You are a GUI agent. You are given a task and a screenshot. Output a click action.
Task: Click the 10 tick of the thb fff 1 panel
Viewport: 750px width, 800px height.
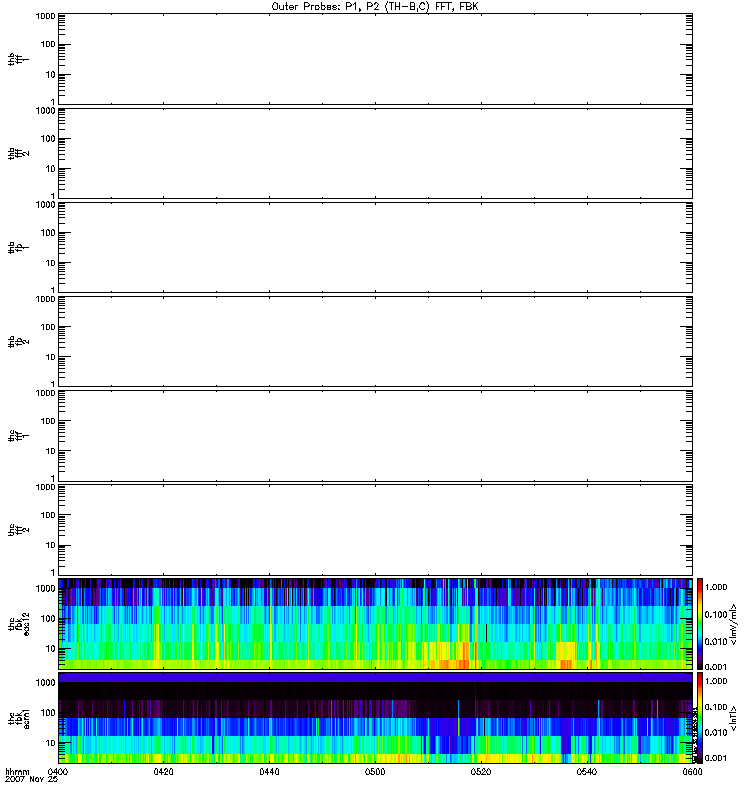point(51,74)
